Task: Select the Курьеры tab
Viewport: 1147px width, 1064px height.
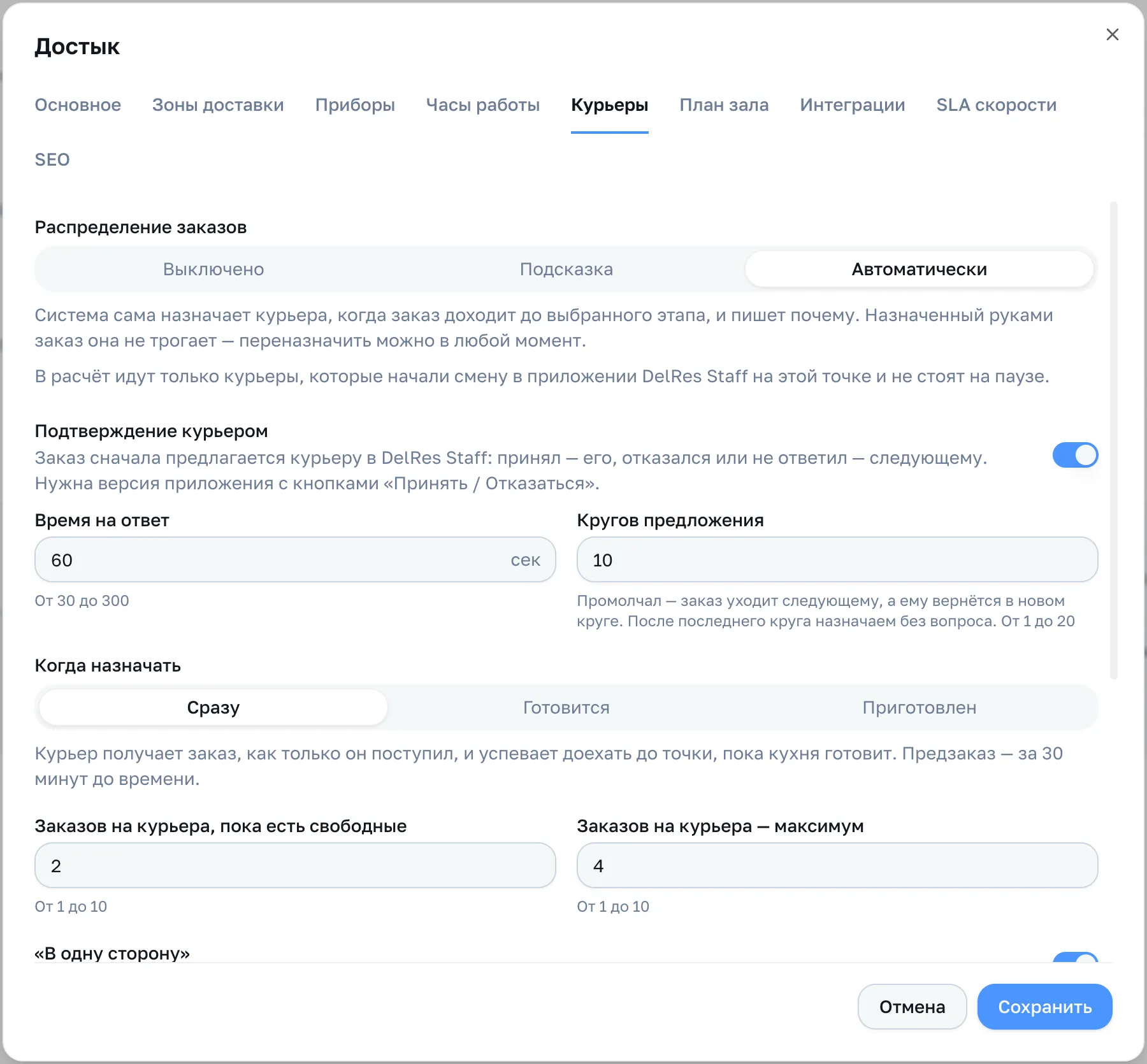Action: coord(609,105)
